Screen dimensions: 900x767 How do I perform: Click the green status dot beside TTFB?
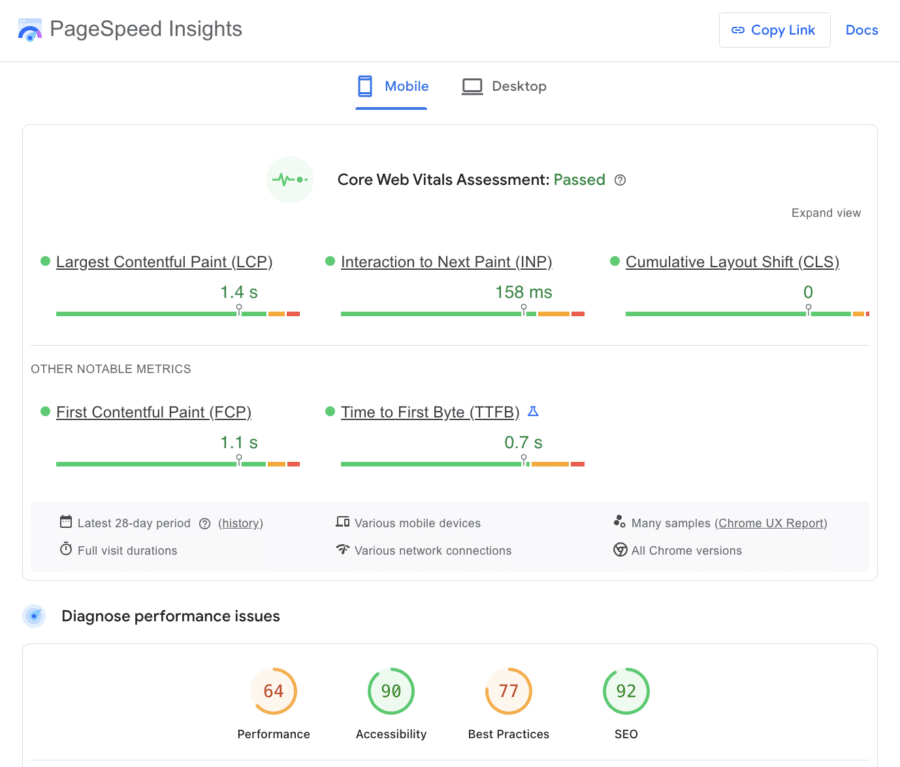point(330,412)
